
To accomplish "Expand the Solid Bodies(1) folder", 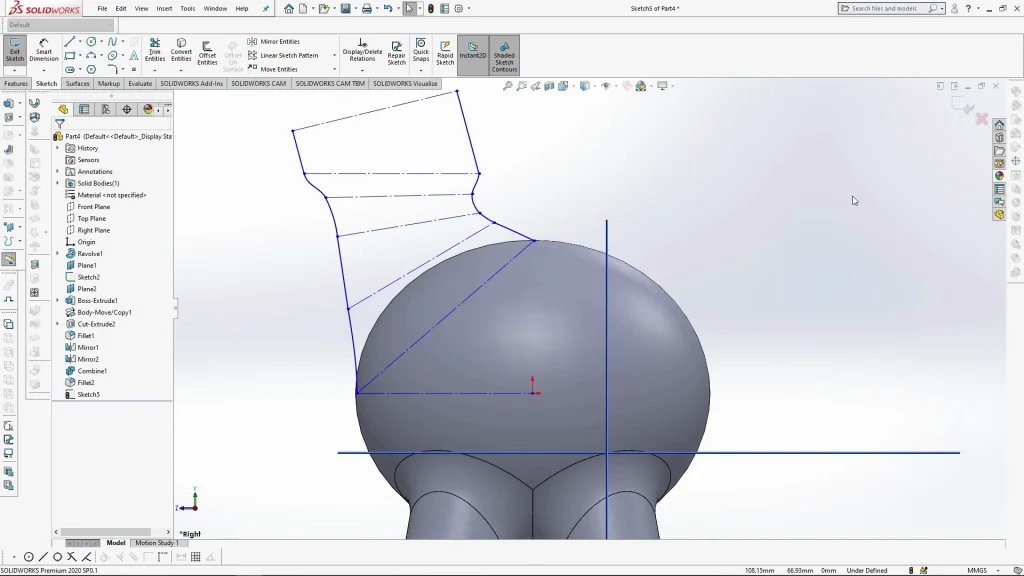I will tap(58, 184).
